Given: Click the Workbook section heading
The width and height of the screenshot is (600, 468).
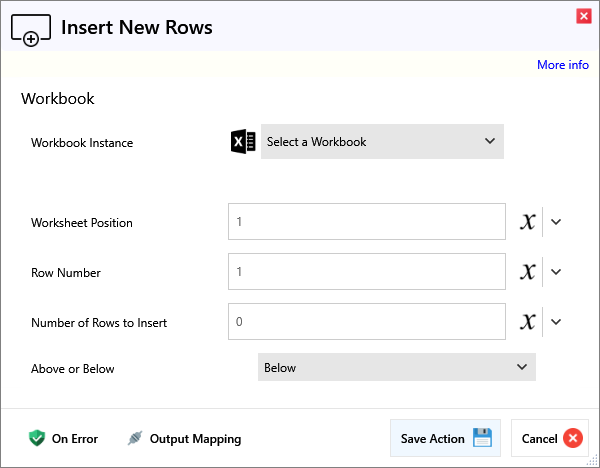Looking at the screenshot, I should tap(58, 99).
